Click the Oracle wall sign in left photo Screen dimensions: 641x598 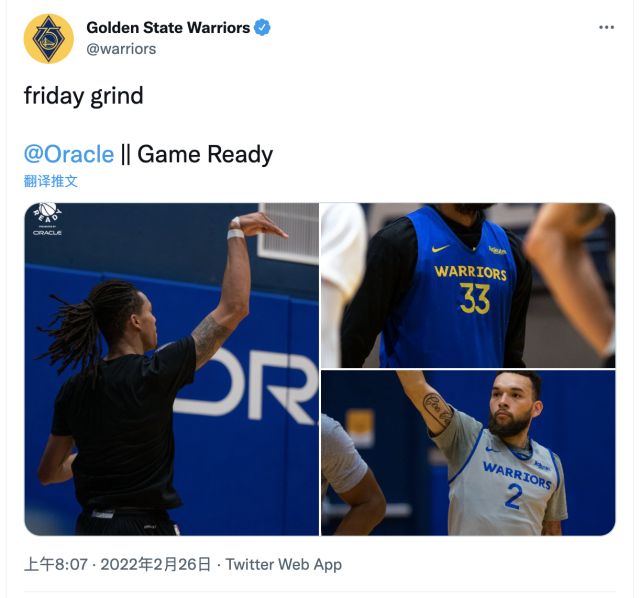245,386
